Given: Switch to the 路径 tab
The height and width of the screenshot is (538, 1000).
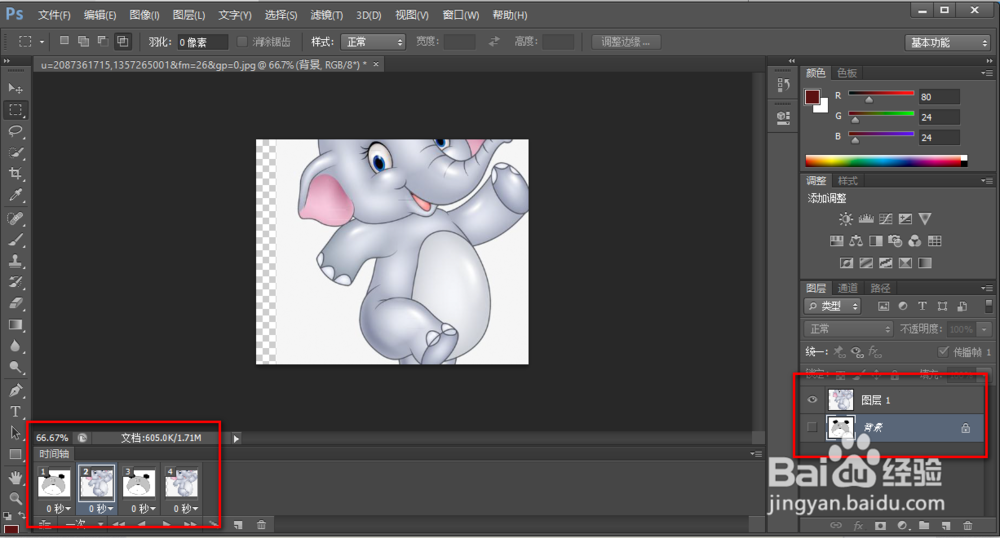Looking at the screenshot, I should [880, 288].
